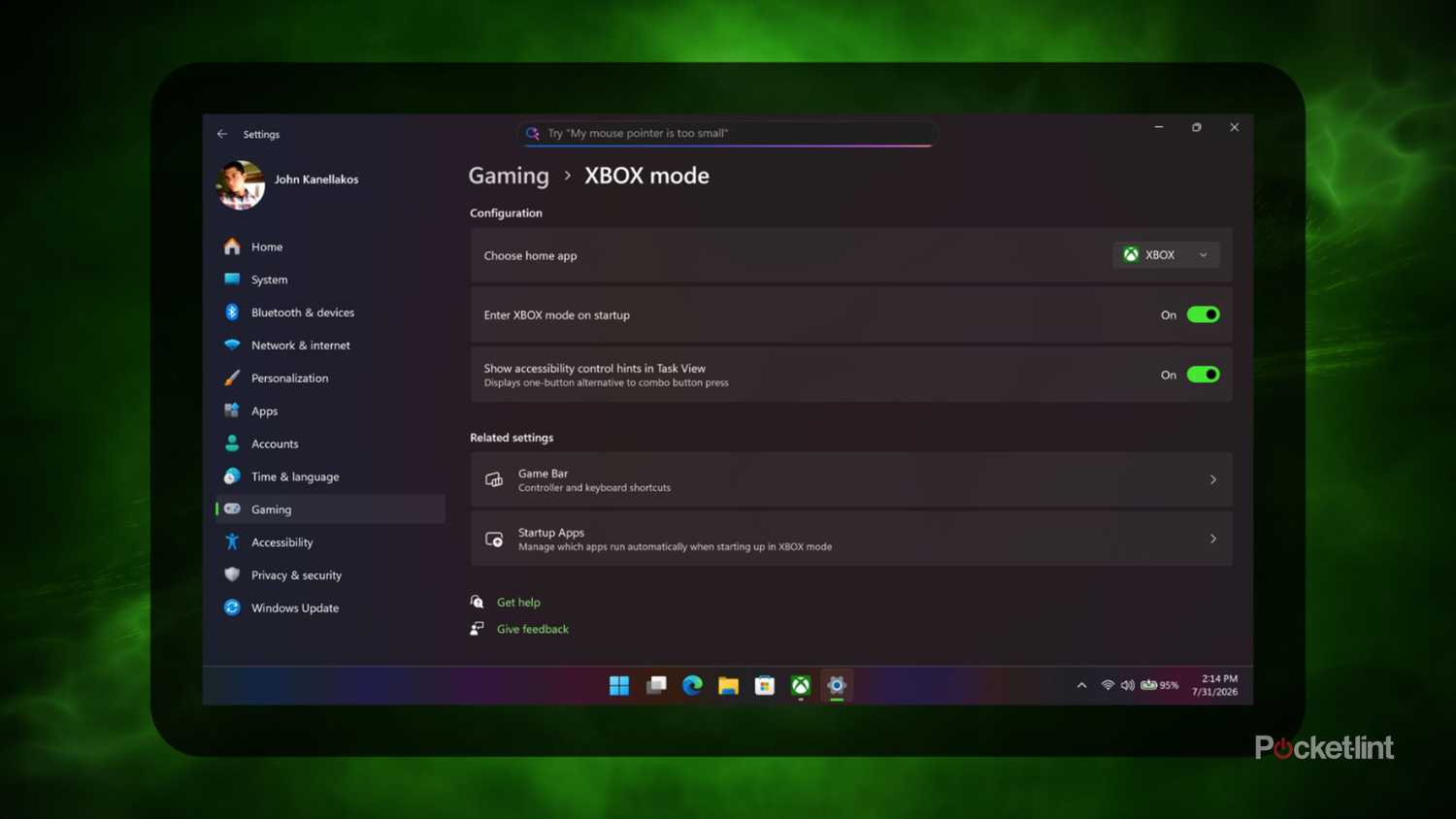This screenshot has width=1456, height=819.
Task: Open Bluetooth & devices section
Action: [x=330, y=312]
